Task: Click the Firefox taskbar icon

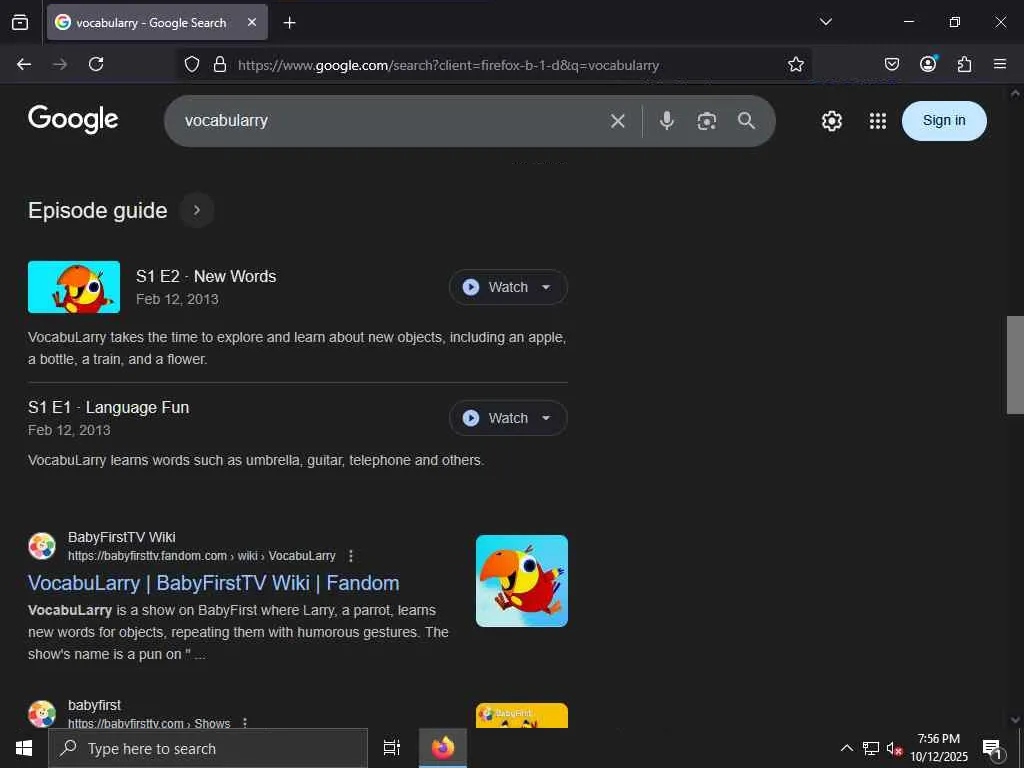Action: [x=443, y=748]
